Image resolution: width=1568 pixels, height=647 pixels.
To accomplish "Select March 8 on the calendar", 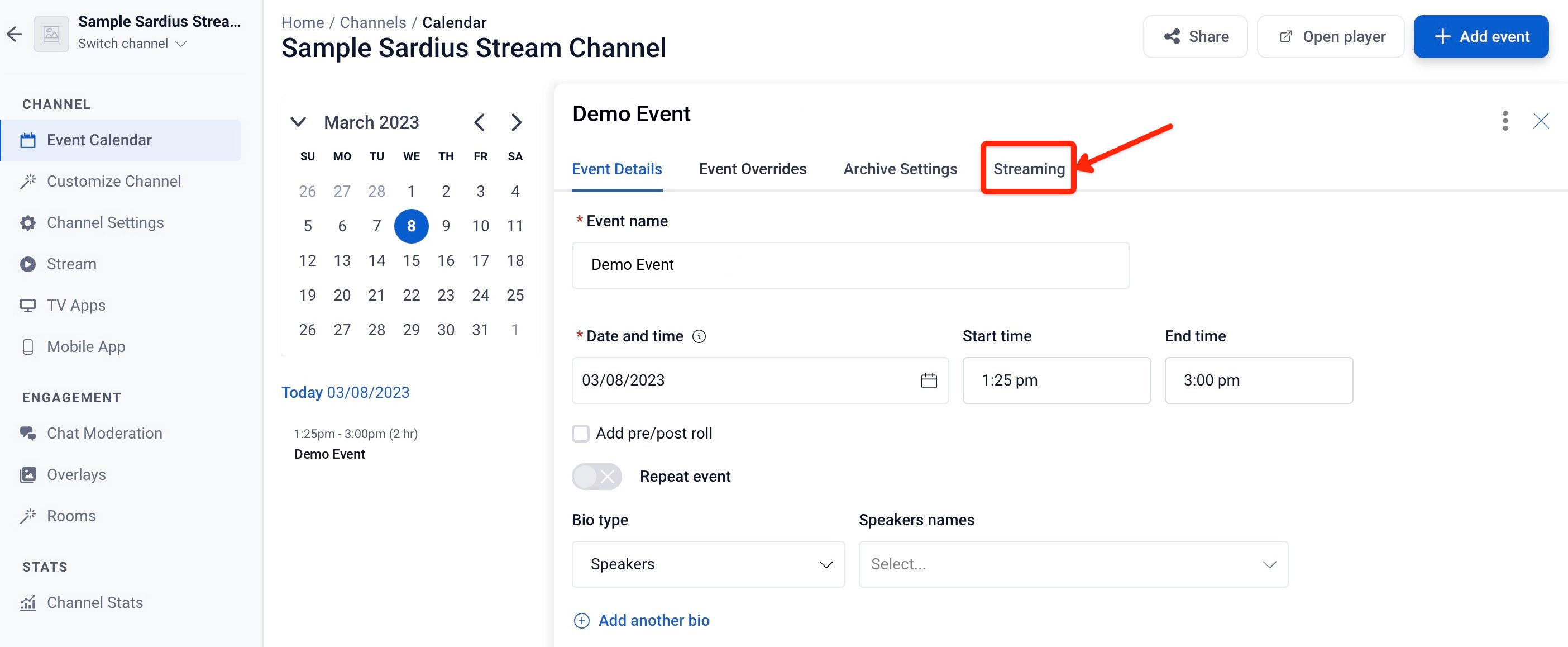I will click(412, 226).
